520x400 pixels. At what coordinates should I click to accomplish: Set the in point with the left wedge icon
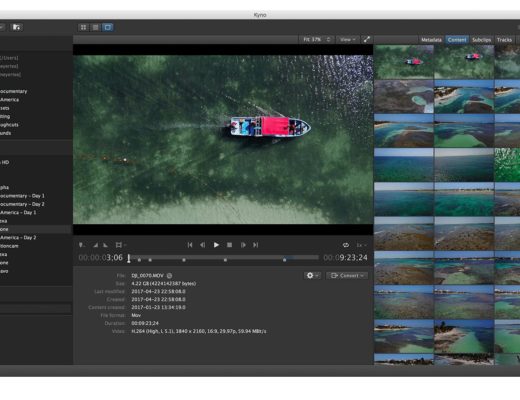coord(96,245)
